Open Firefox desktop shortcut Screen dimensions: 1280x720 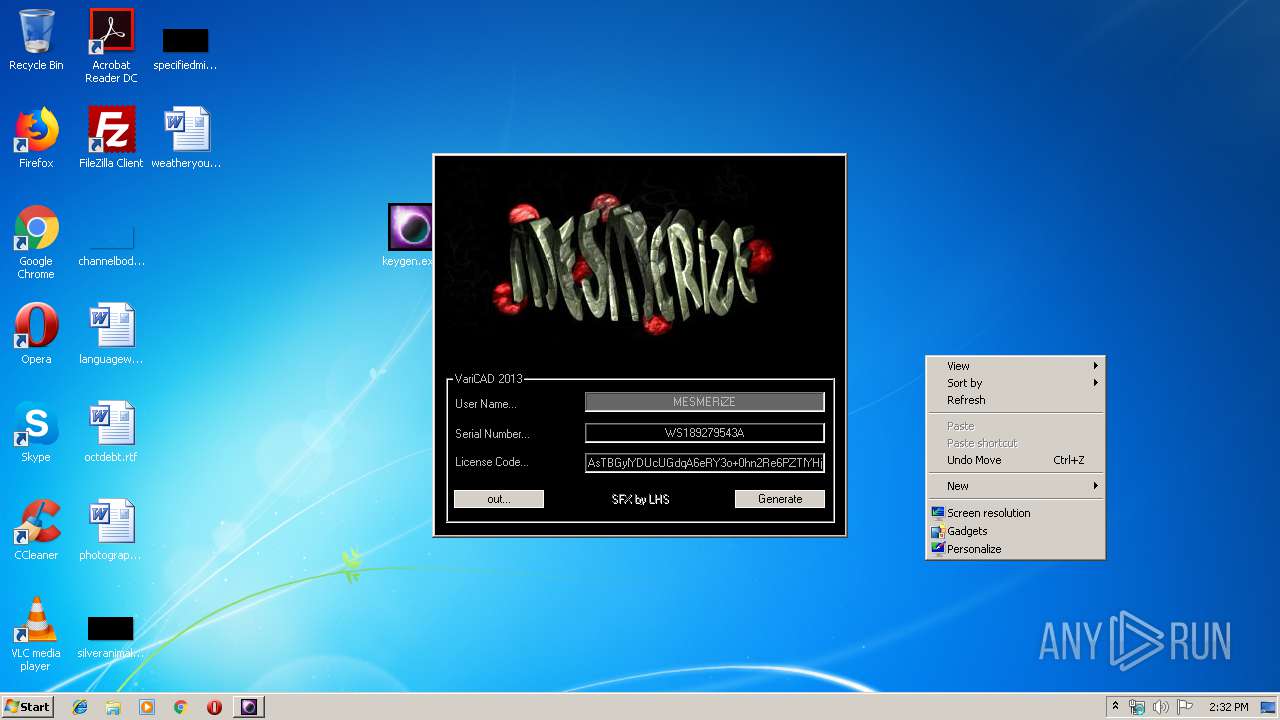tap(36, 138)
